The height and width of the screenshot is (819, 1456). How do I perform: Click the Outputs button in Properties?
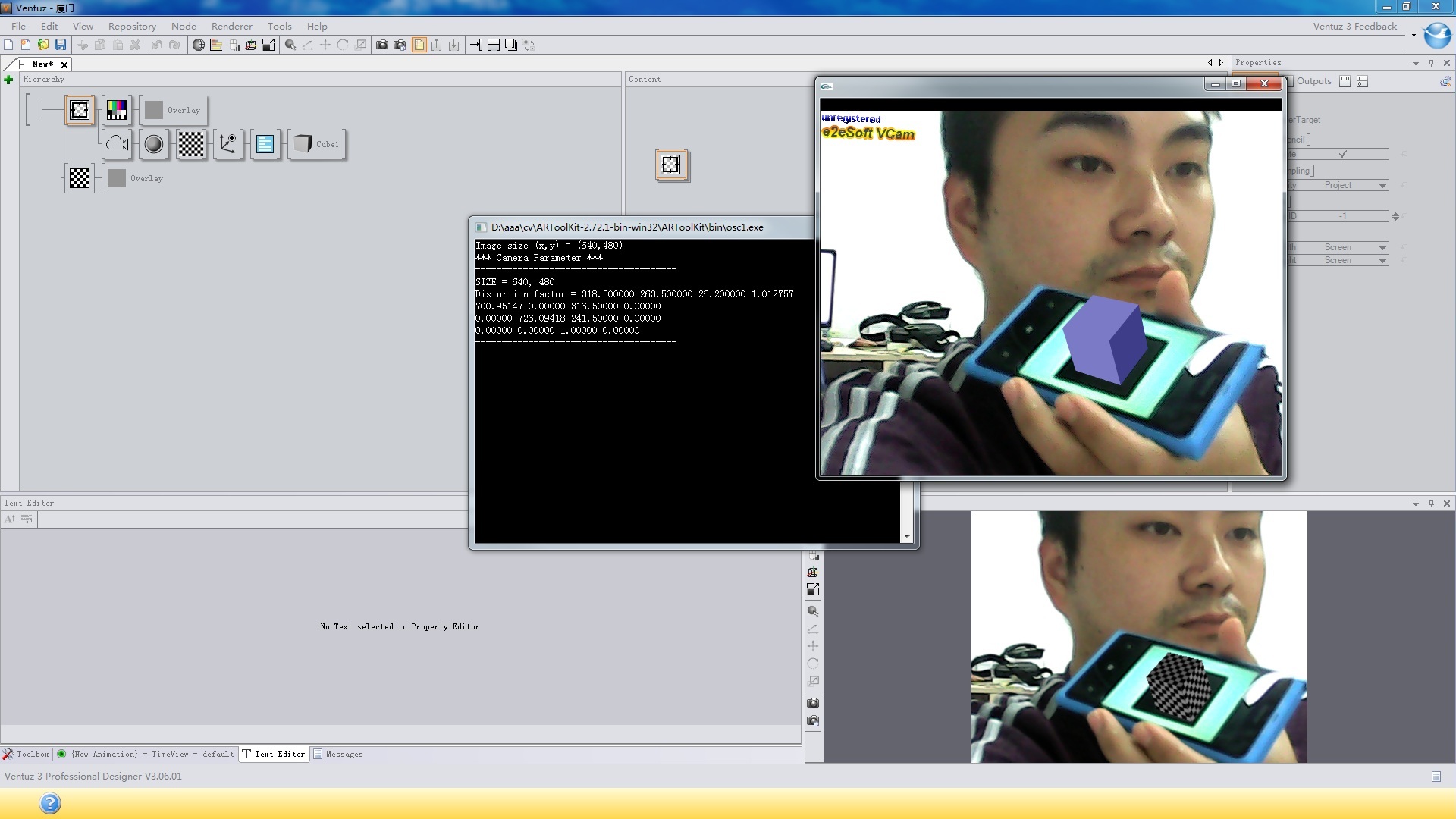point(1313,81)
